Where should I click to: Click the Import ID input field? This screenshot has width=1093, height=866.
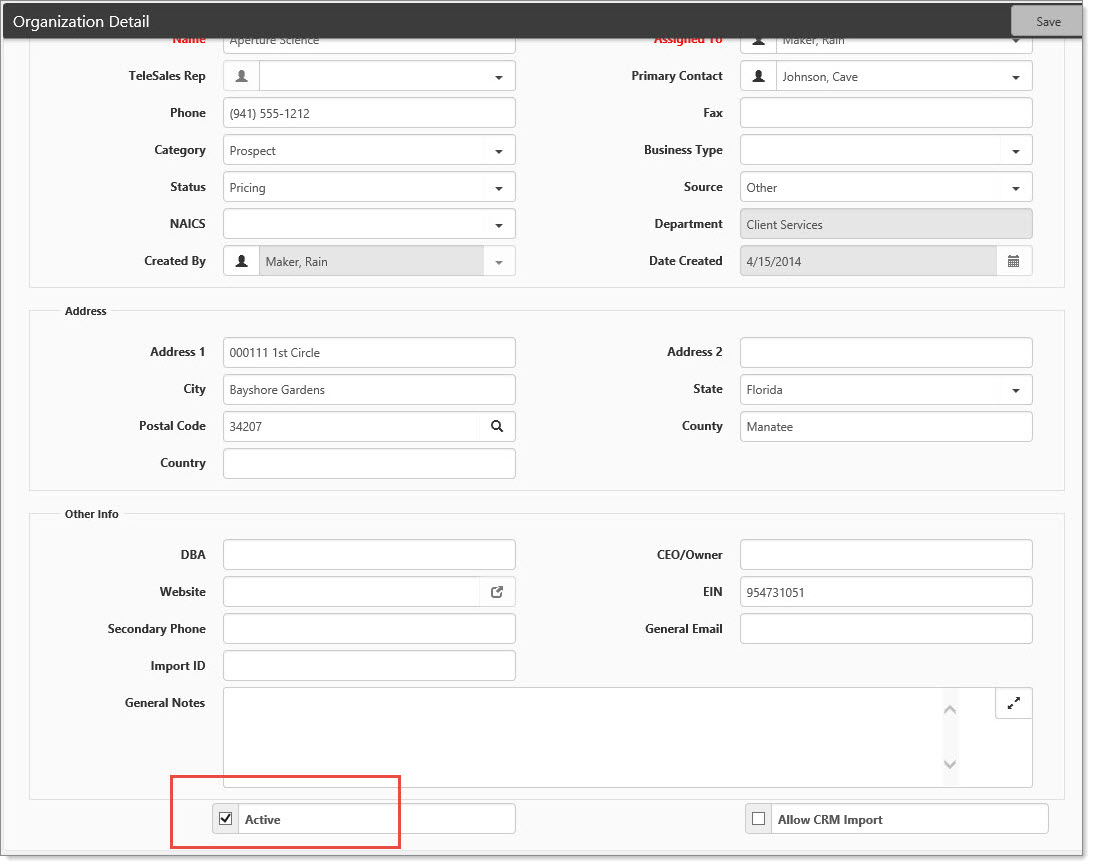(369, 665)
